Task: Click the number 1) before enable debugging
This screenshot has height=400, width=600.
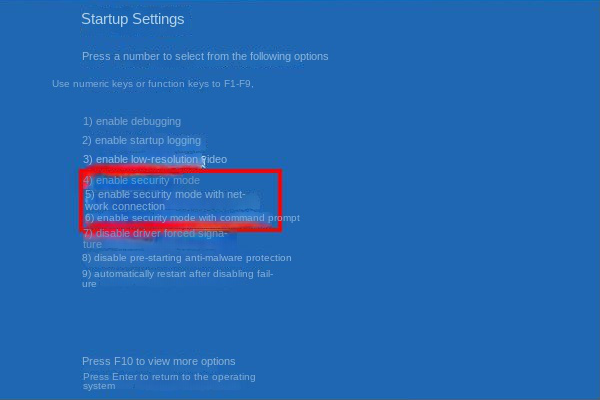Action: coord(88,122)
